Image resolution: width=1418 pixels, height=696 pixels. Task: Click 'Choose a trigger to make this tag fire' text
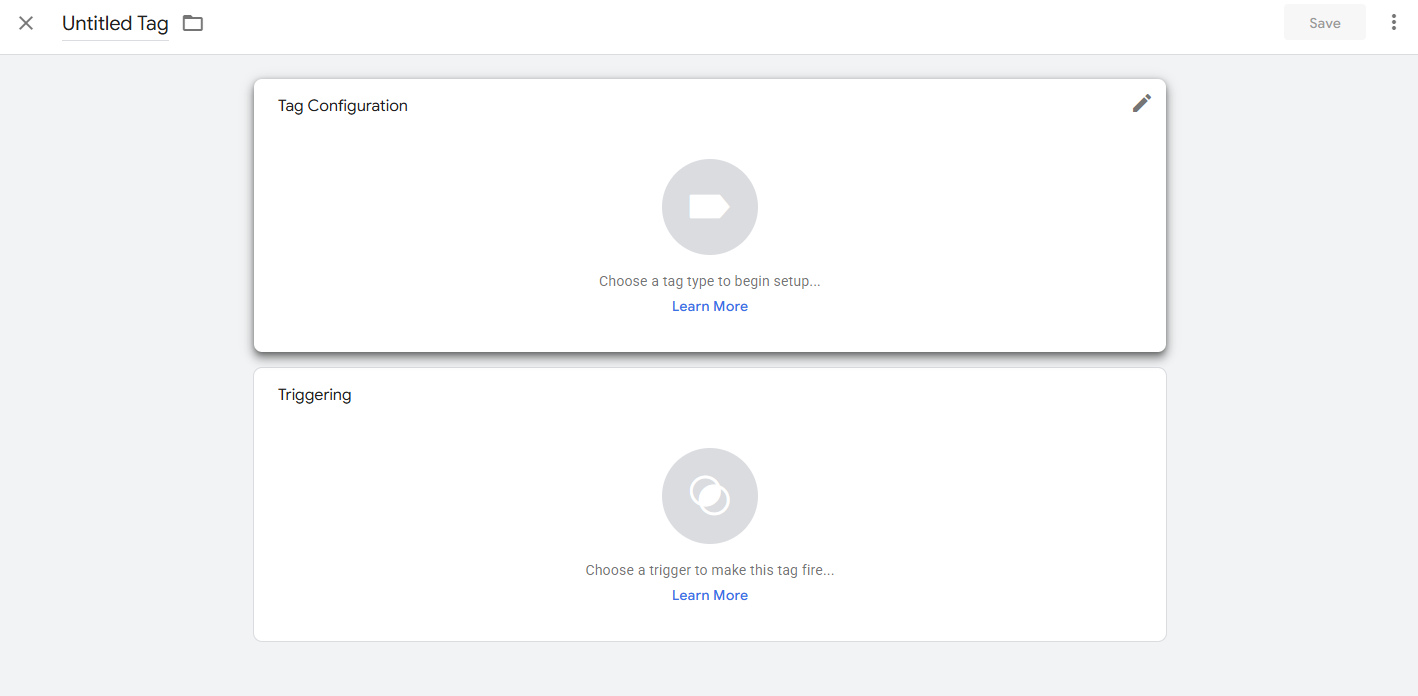(710, 571)
